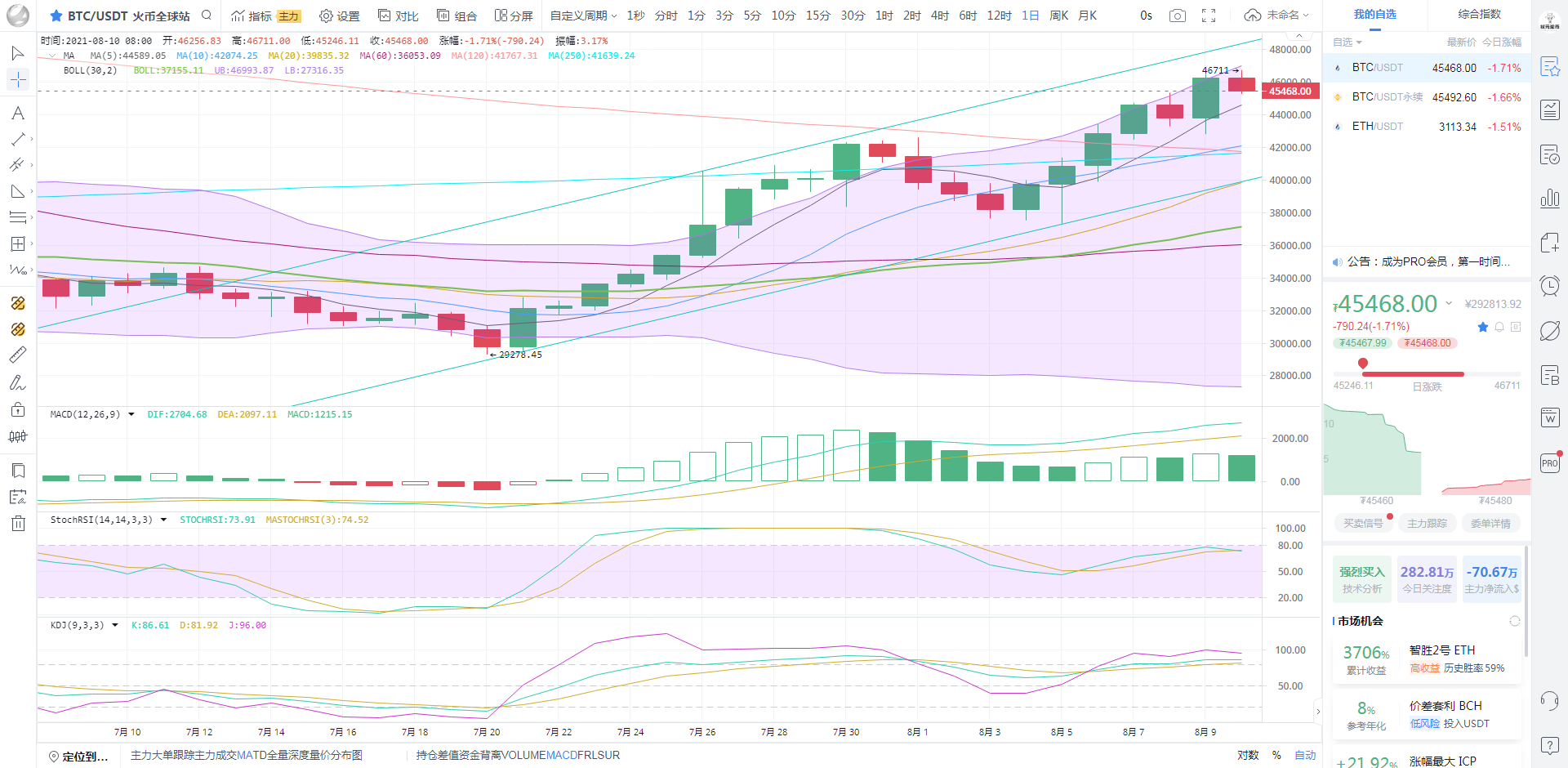This screenshot has height=768, width=1568.
Task: Expand the price currency dropdown arrow
Action: [1449, 303]
